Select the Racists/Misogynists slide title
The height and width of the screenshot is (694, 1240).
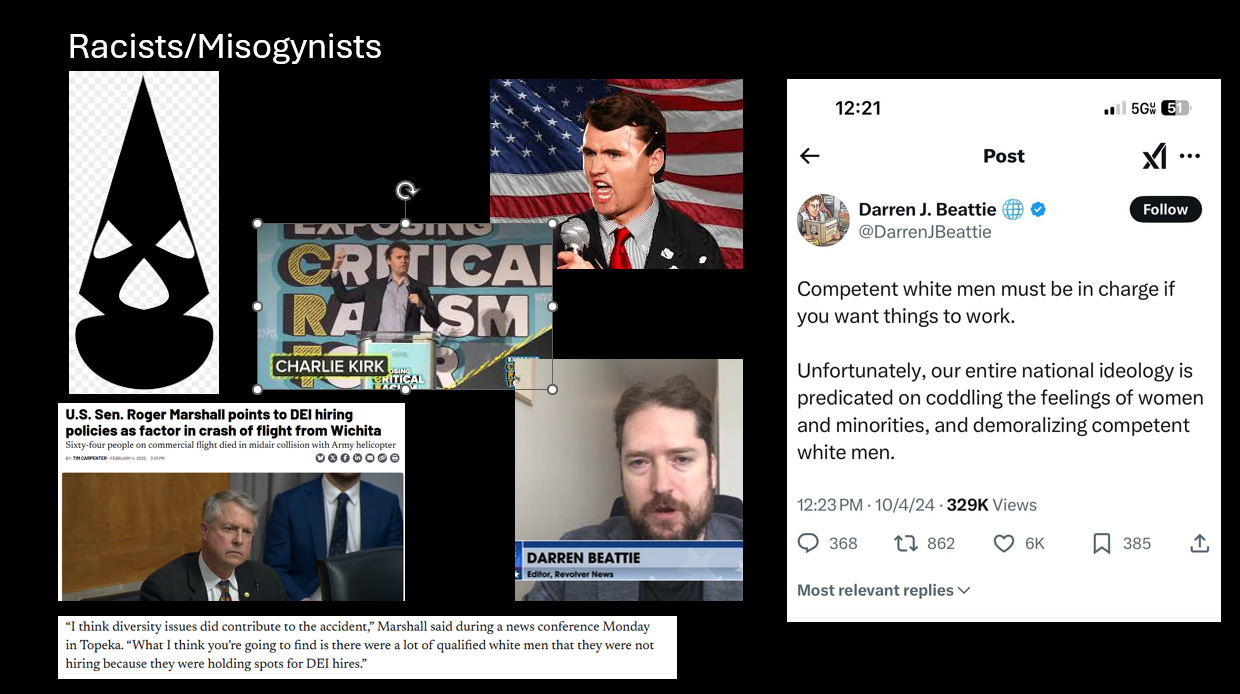click(225, 46)
